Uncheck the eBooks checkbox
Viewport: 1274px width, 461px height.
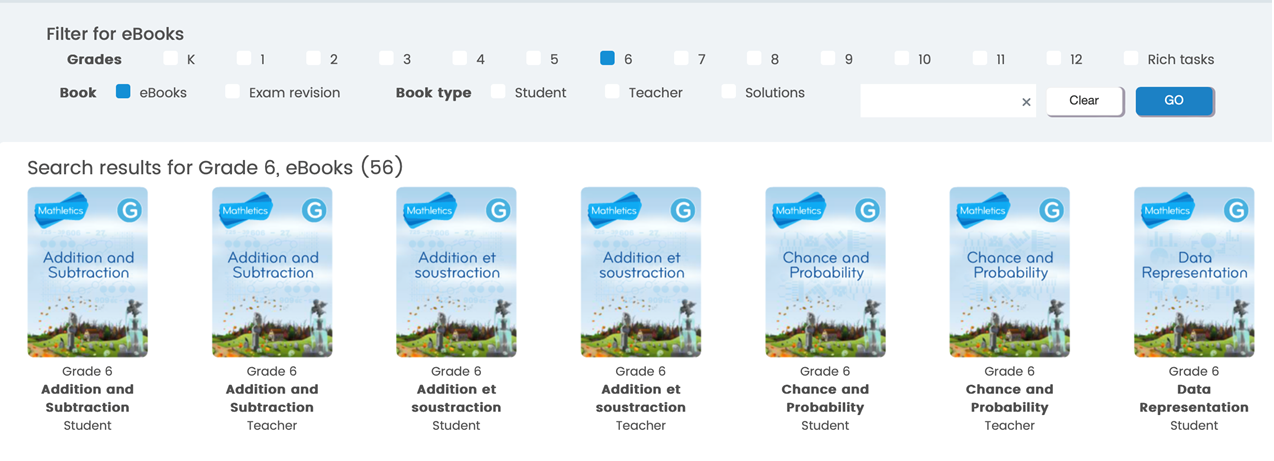click(123, 92)
